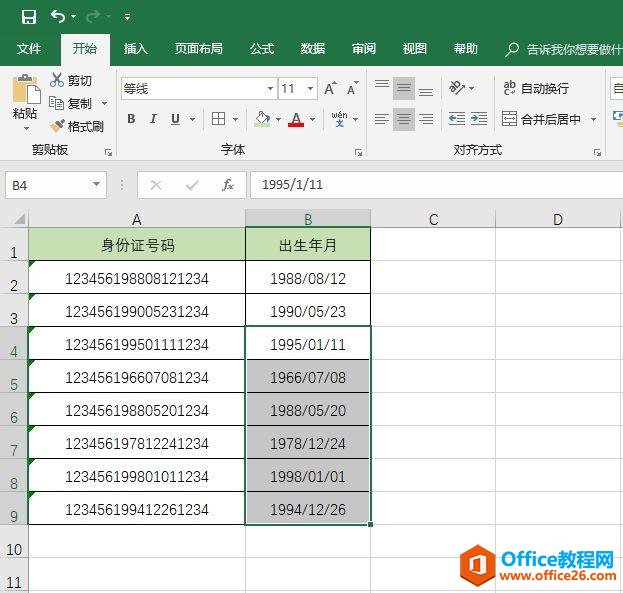Open the alignment settings dialog launcher
The image size is (623, 593).
597,152
